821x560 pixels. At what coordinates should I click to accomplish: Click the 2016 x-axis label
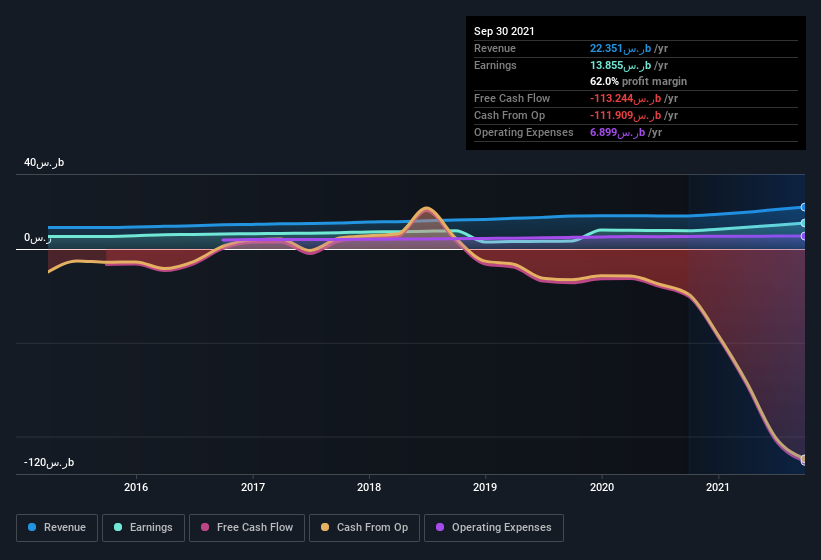coord(136,487)
